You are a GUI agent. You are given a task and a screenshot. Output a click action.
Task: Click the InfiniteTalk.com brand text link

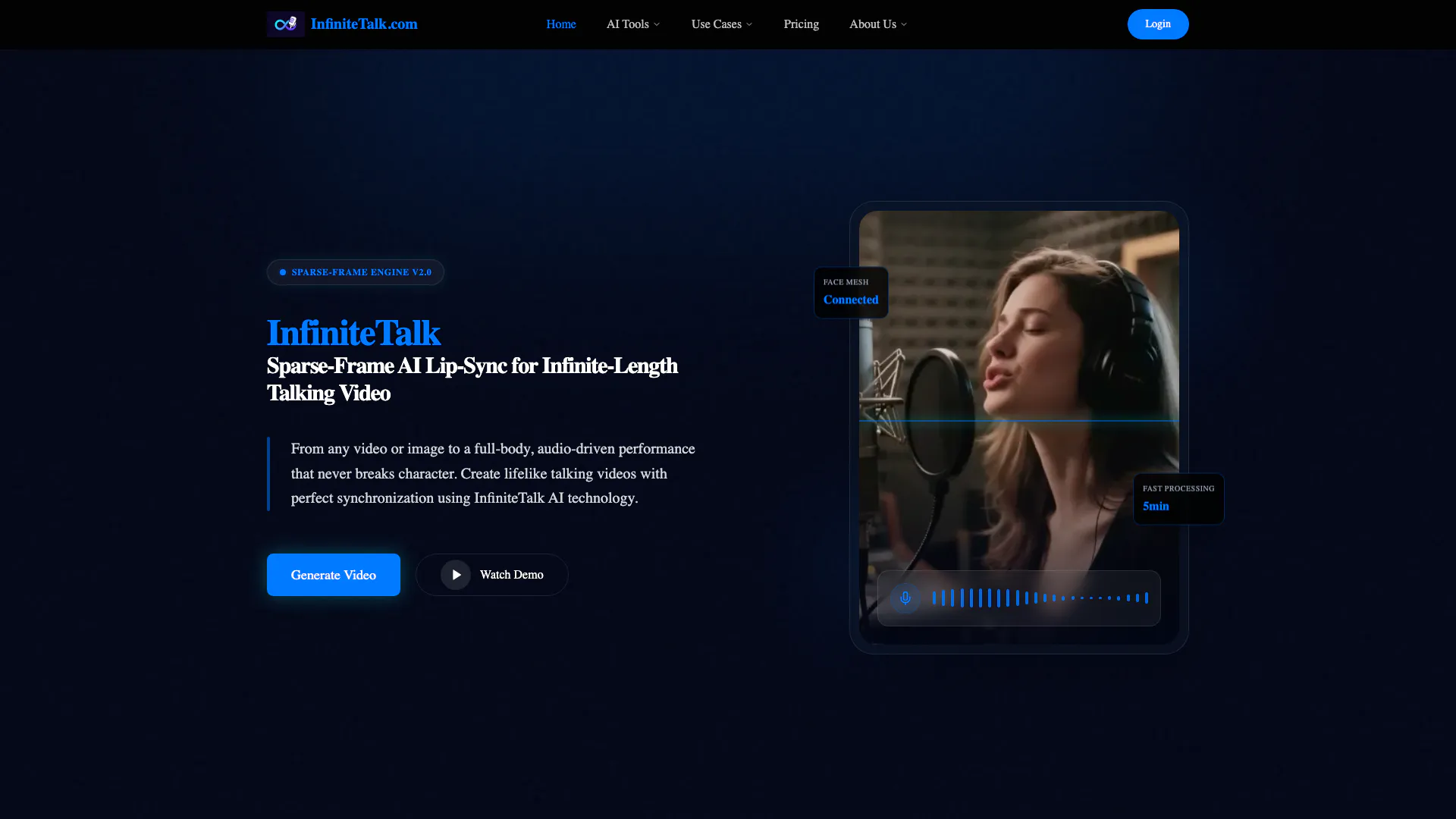click(364, 24)
